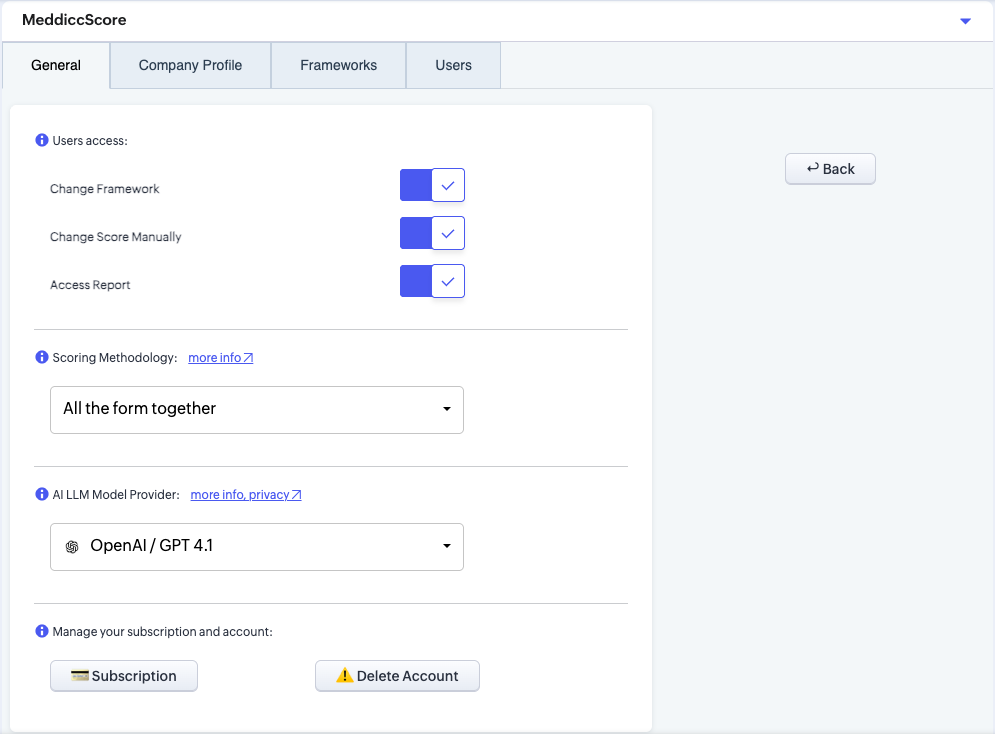Click the info icon beside AI LLM Model Provider
Viewport: 995px width, 734px height.
click(42, 495)
